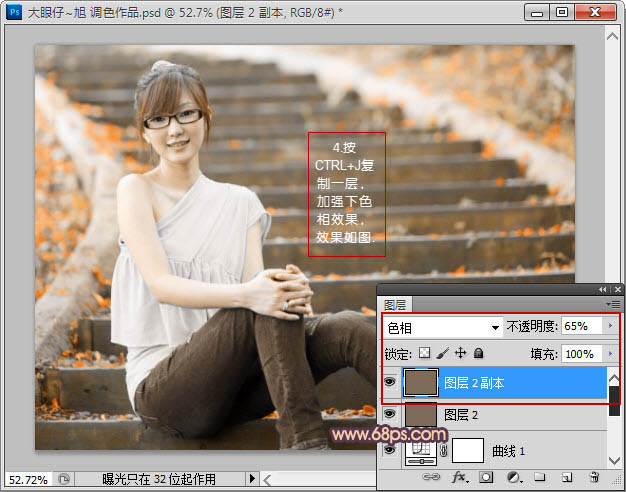Toggle lock position for layer
The image size is (626, 492).
(460, 353)
